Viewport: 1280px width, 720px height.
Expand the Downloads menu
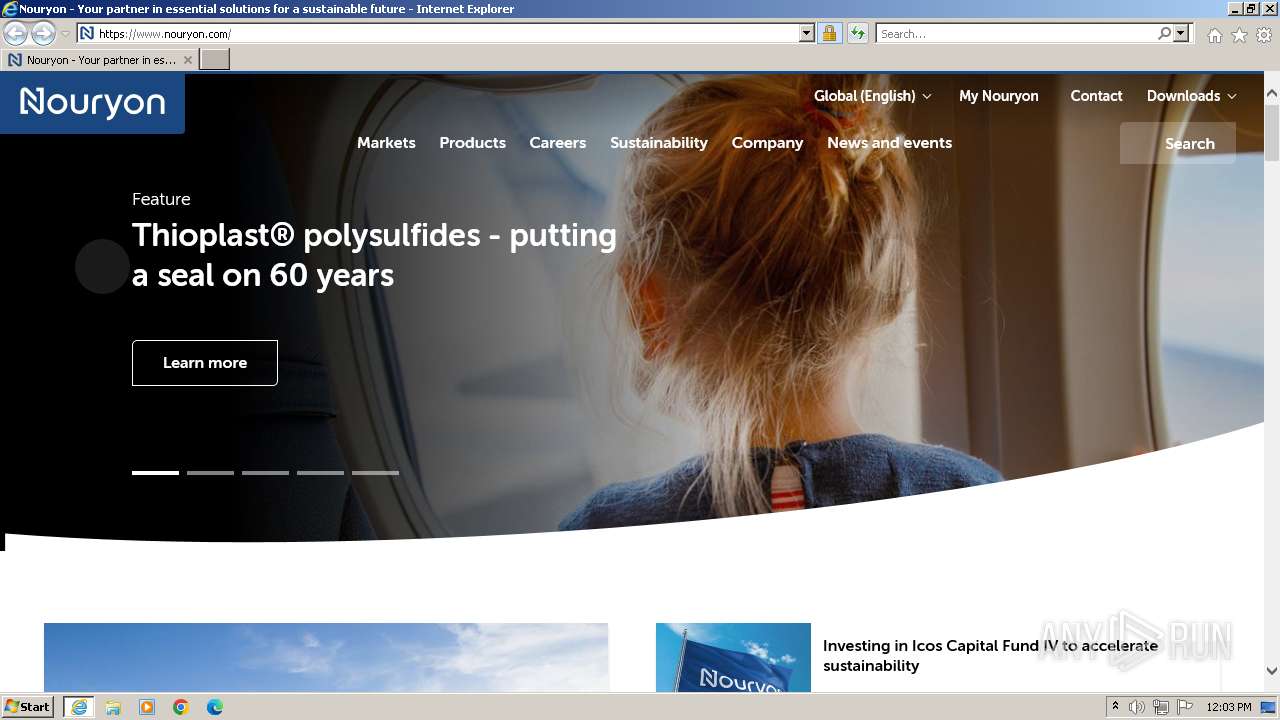pyautogui.click(x=1191, y=96)
